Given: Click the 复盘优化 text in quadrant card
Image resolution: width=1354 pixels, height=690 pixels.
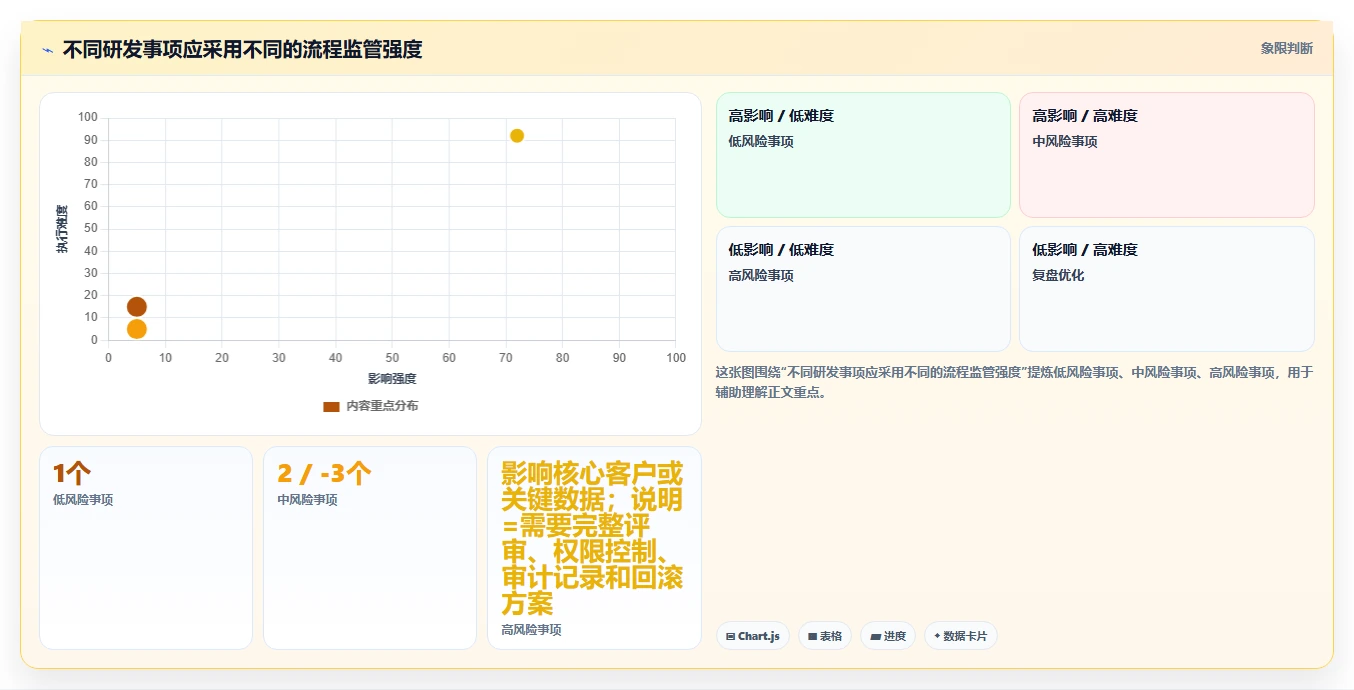Looking at the screenshot, I should click(x=1058, y=275).
